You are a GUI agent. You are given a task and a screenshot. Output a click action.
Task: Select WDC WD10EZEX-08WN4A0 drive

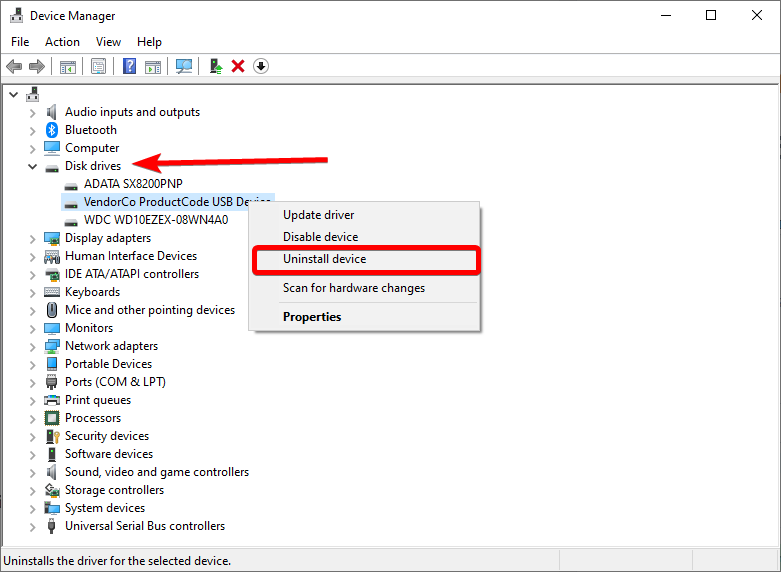156,220
